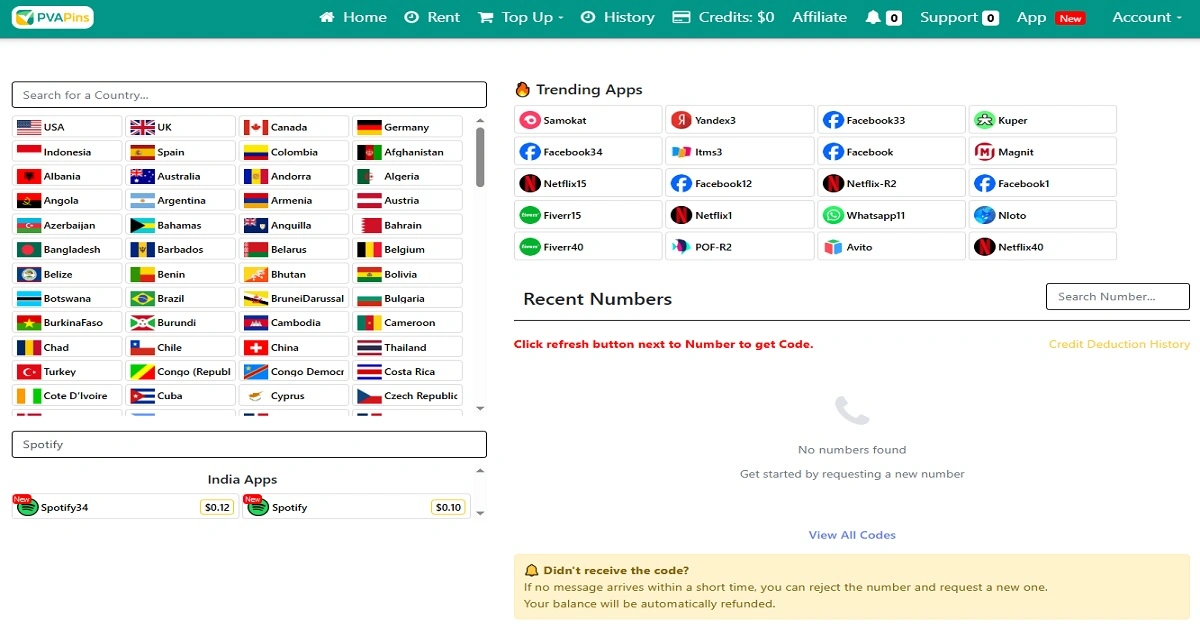Pick Magnit trending app
1200x630 pixels.
1042,152
